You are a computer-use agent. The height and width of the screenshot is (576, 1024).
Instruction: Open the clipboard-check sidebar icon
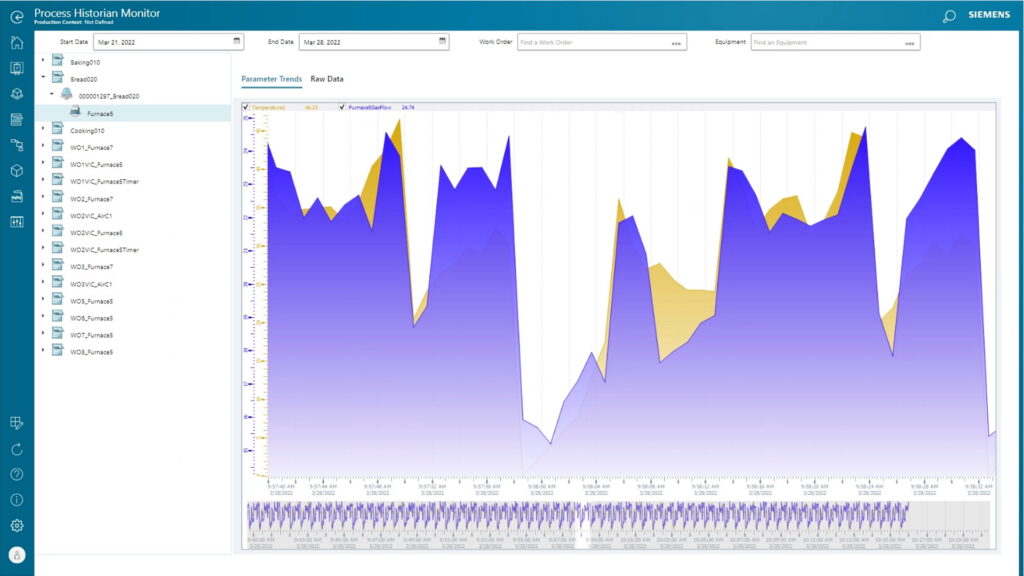pos(17,69)
